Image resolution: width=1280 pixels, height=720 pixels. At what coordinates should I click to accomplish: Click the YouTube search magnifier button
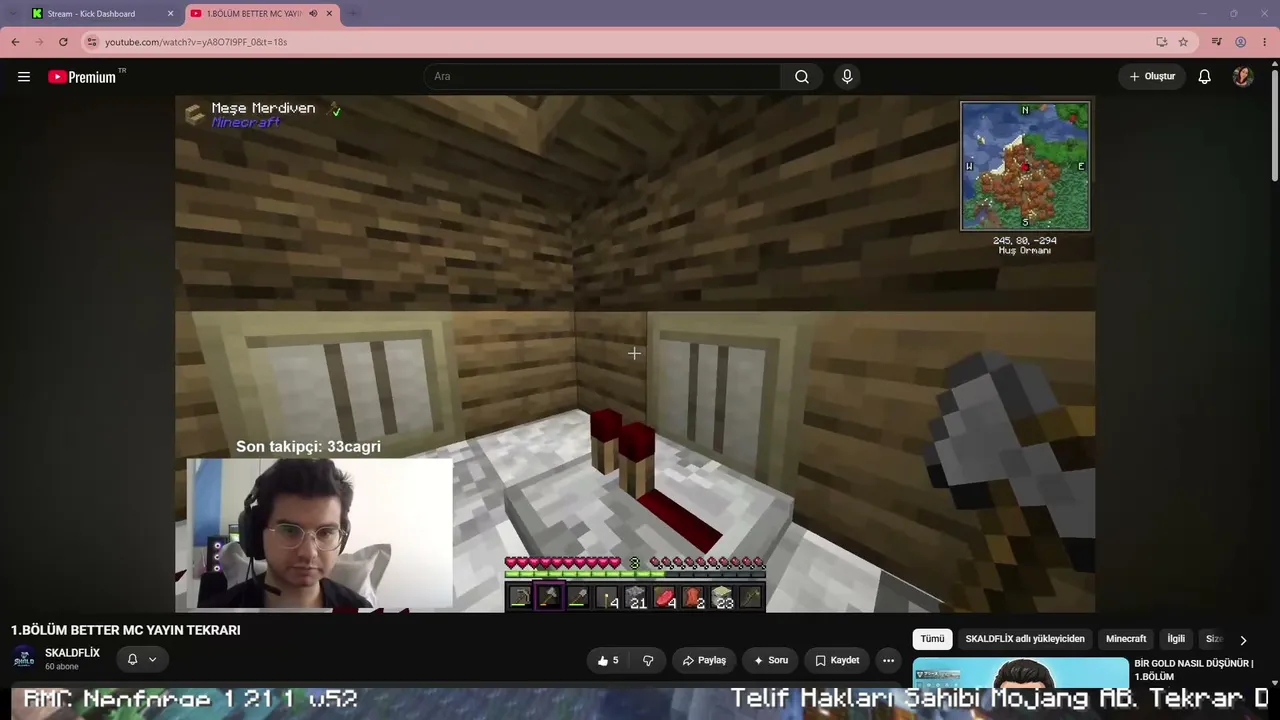pos(802,77)
